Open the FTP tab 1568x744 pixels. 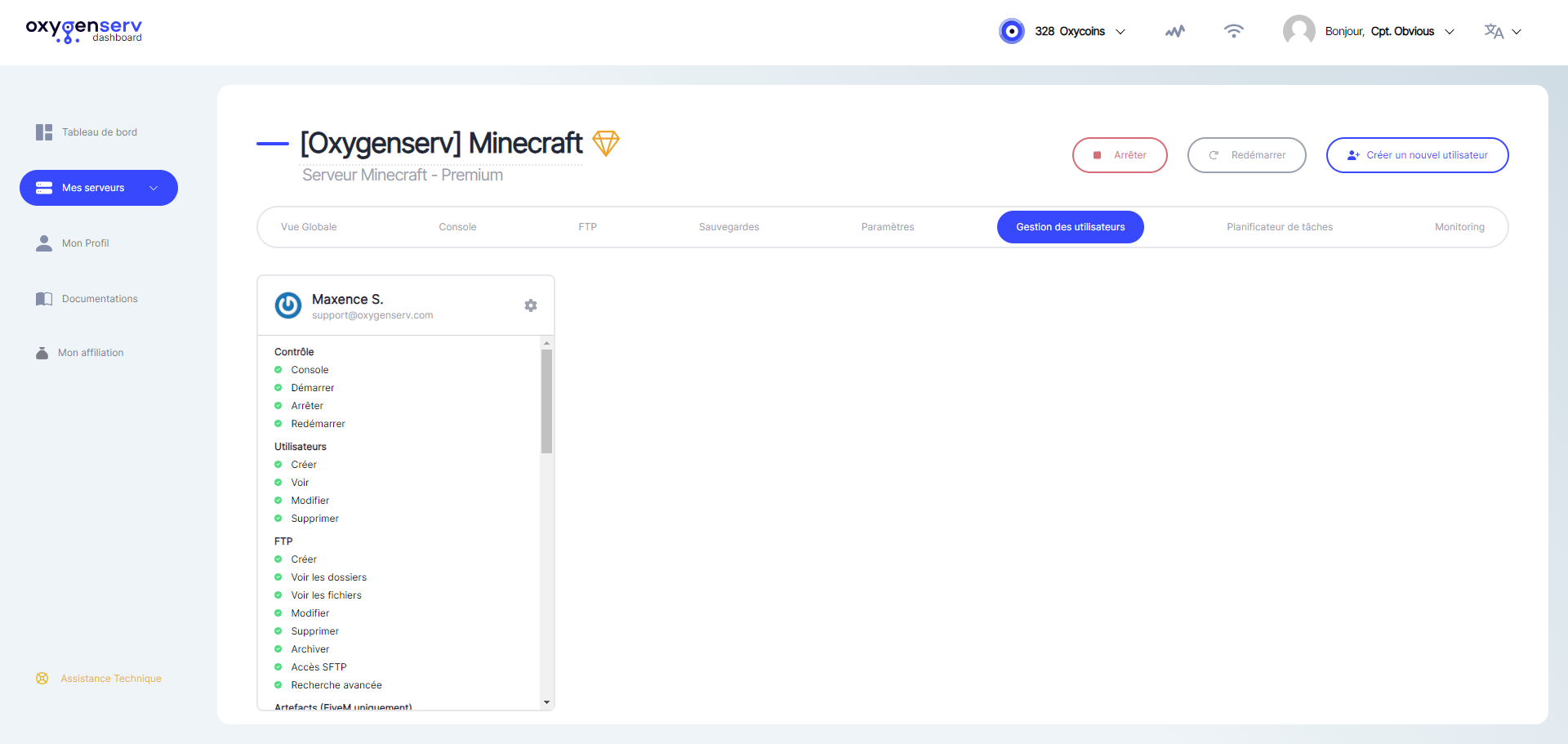click(588, 227)
